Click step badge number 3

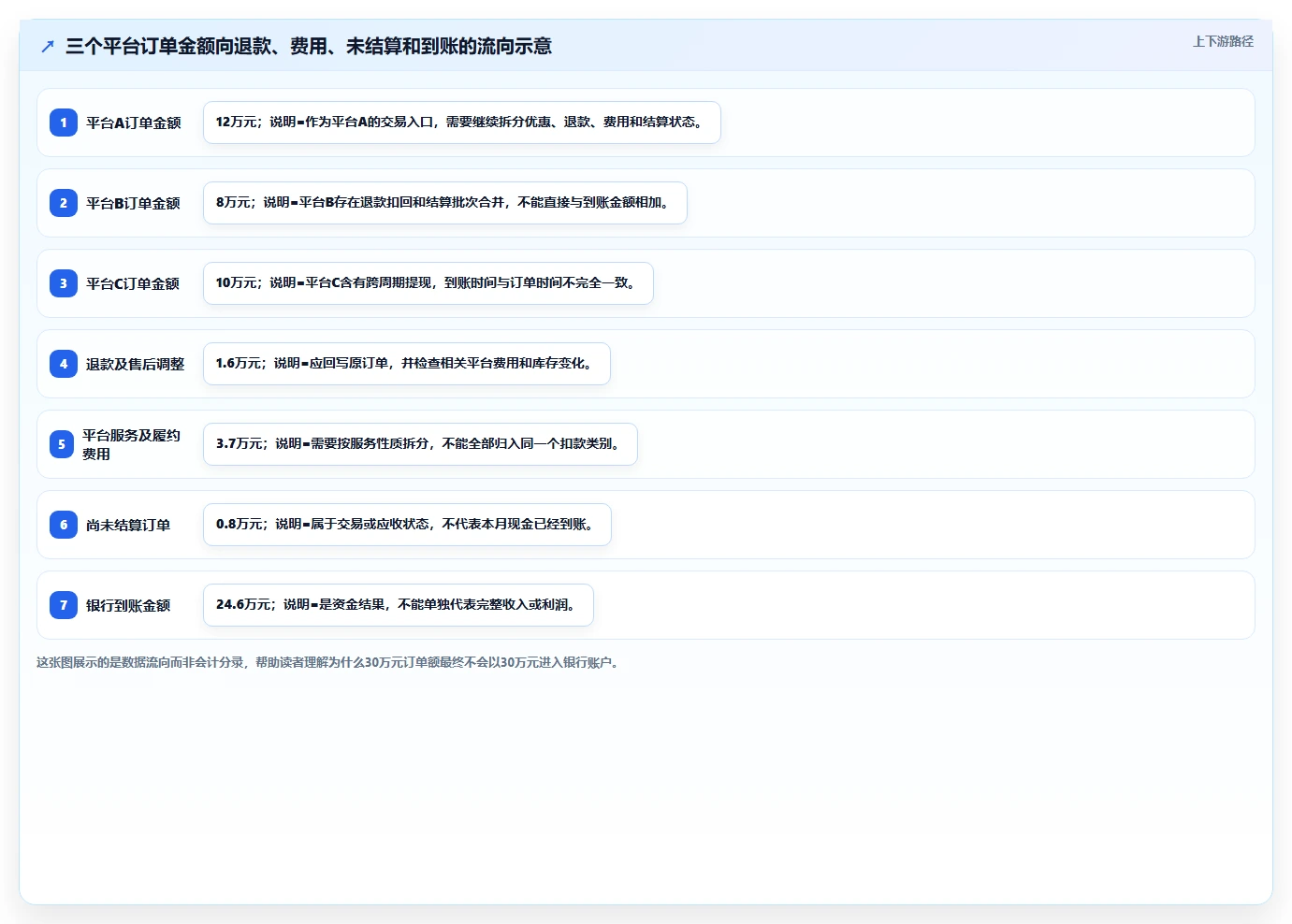64,283
